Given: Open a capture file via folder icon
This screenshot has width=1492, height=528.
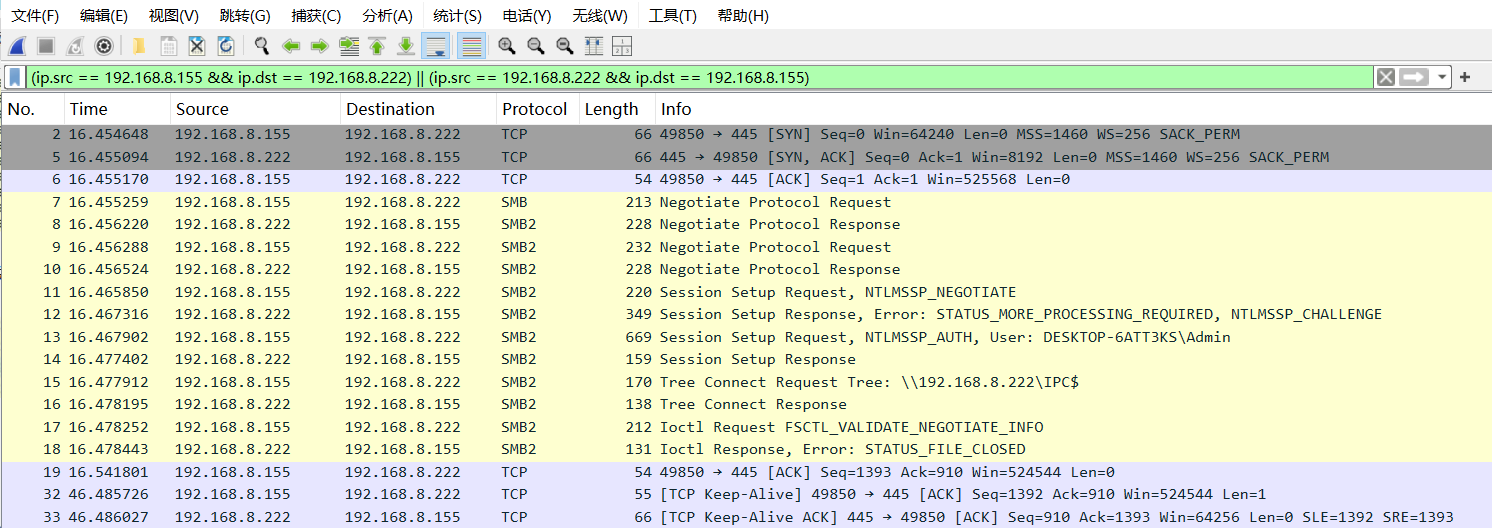Looking at the screenshot, I should click(139, 46).
